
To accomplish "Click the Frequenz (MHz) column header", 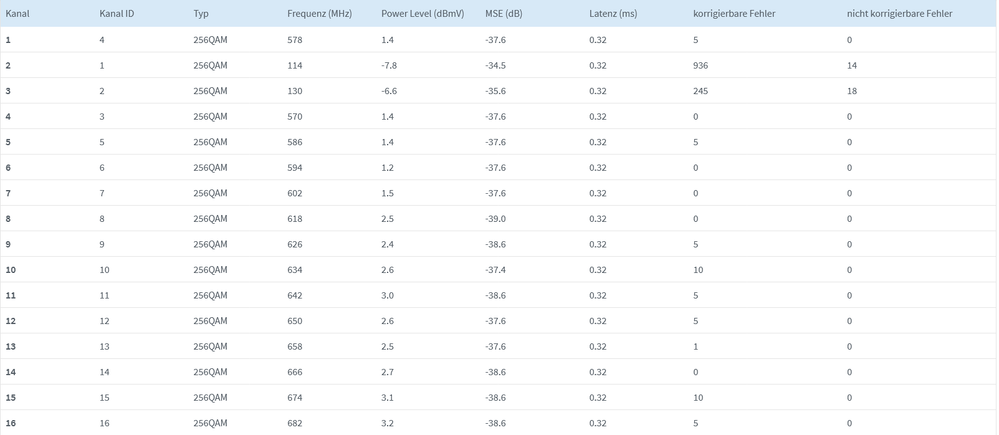I will tap(319, 14).
